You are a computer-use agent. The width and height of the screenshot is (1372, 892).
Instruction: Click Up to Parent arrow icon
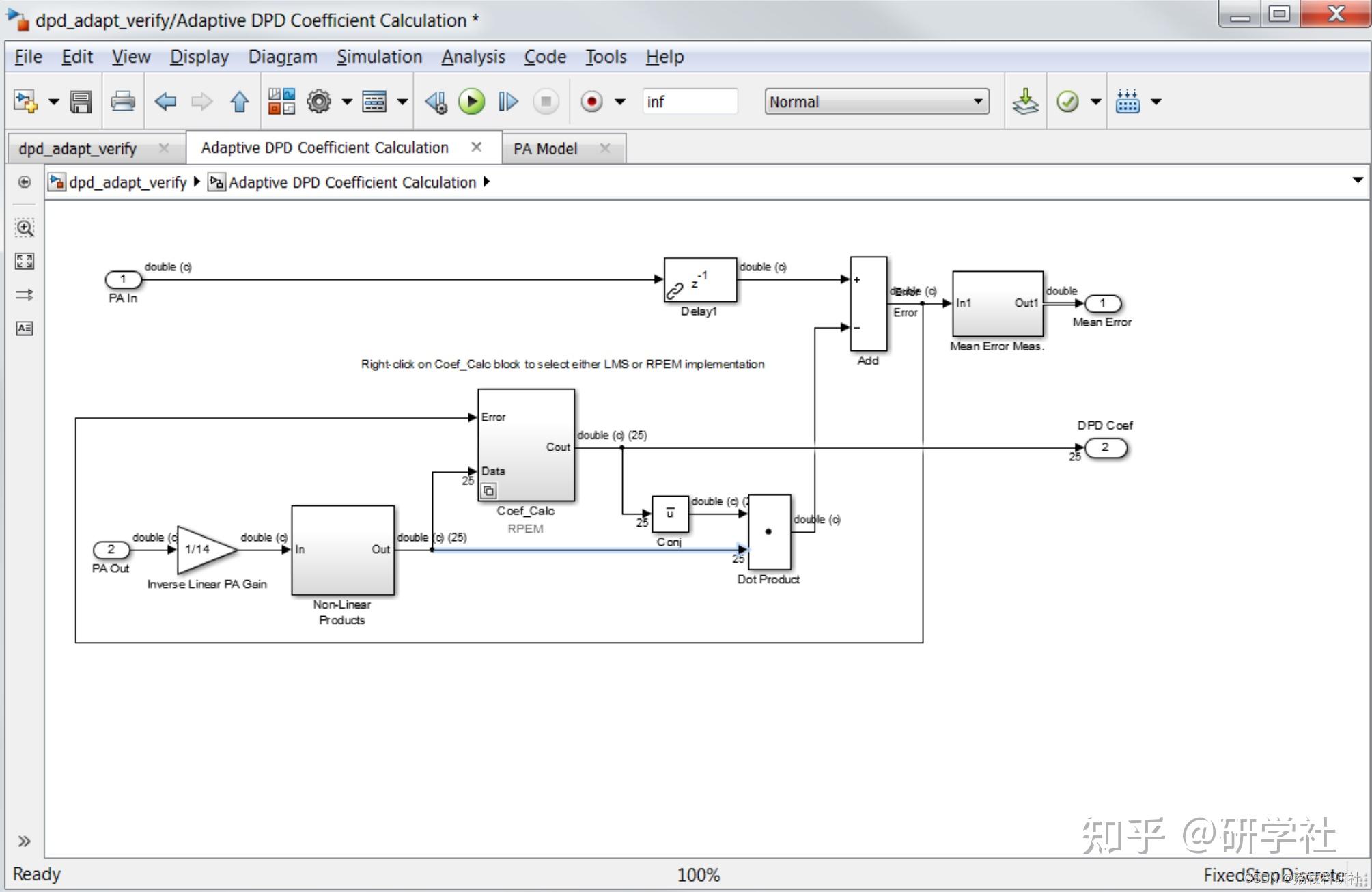point(239,102)
